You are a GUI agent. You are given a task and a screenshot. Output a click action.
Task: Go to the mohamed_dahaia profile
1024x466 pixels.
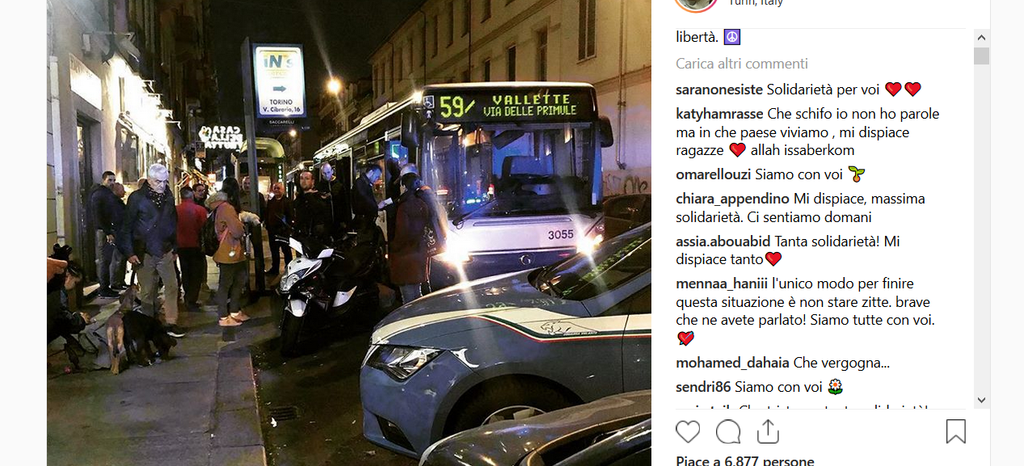point(733,363)
